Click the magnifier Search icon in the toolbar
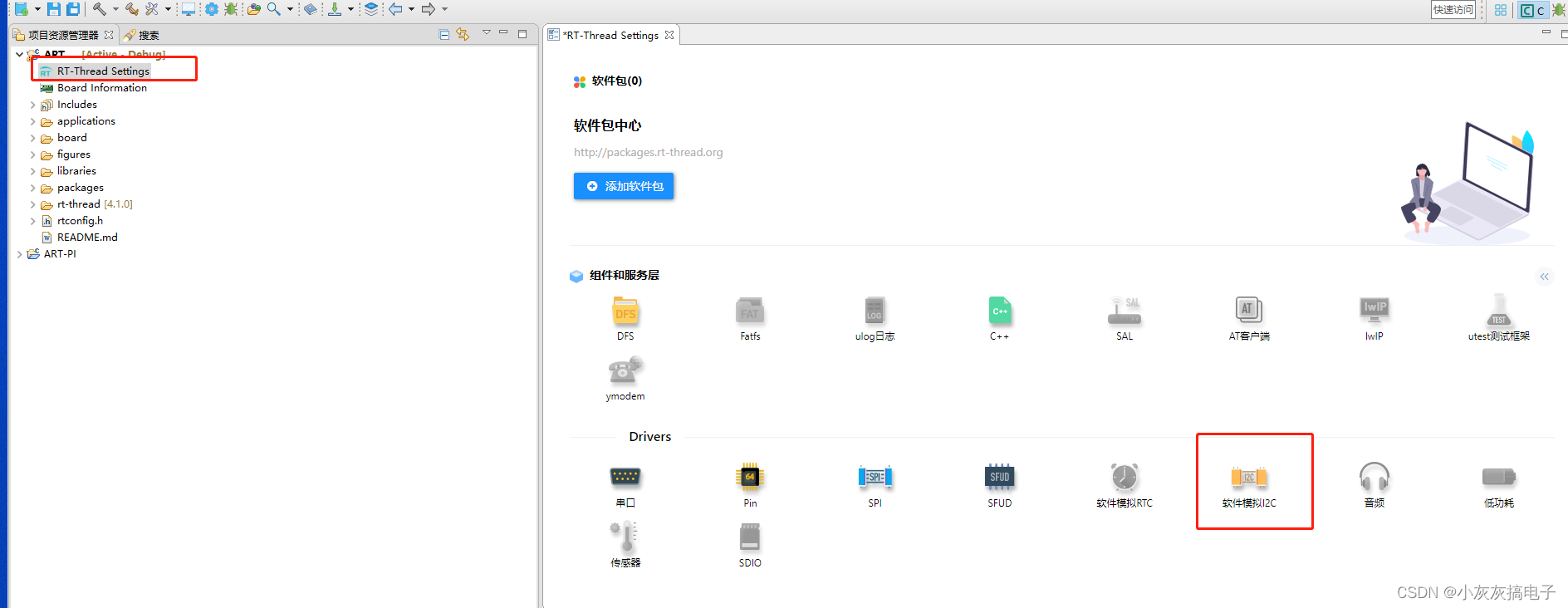The height and width of the screenshot is (608, 1568). pos(273,9)
